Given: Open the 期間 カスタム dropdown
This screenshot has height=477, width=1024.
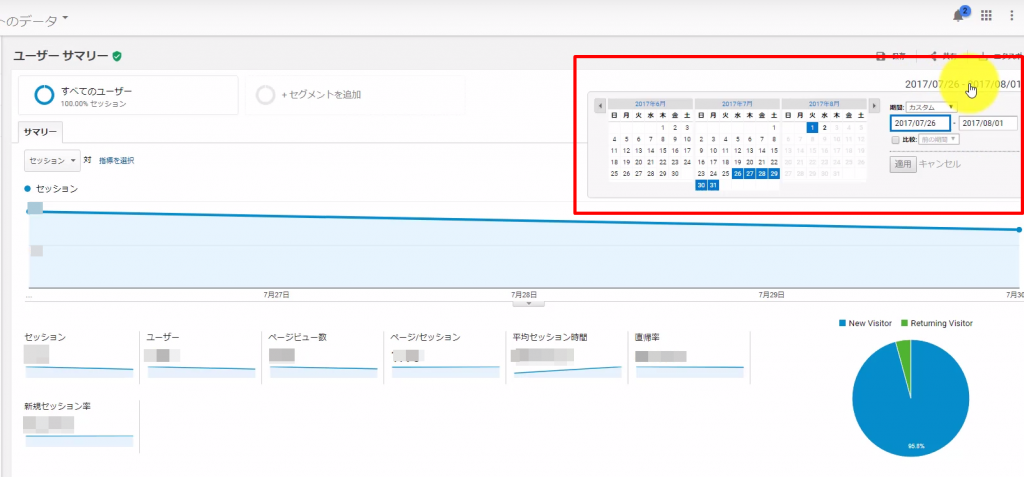Looking at the screenshot, I should 931,107.
